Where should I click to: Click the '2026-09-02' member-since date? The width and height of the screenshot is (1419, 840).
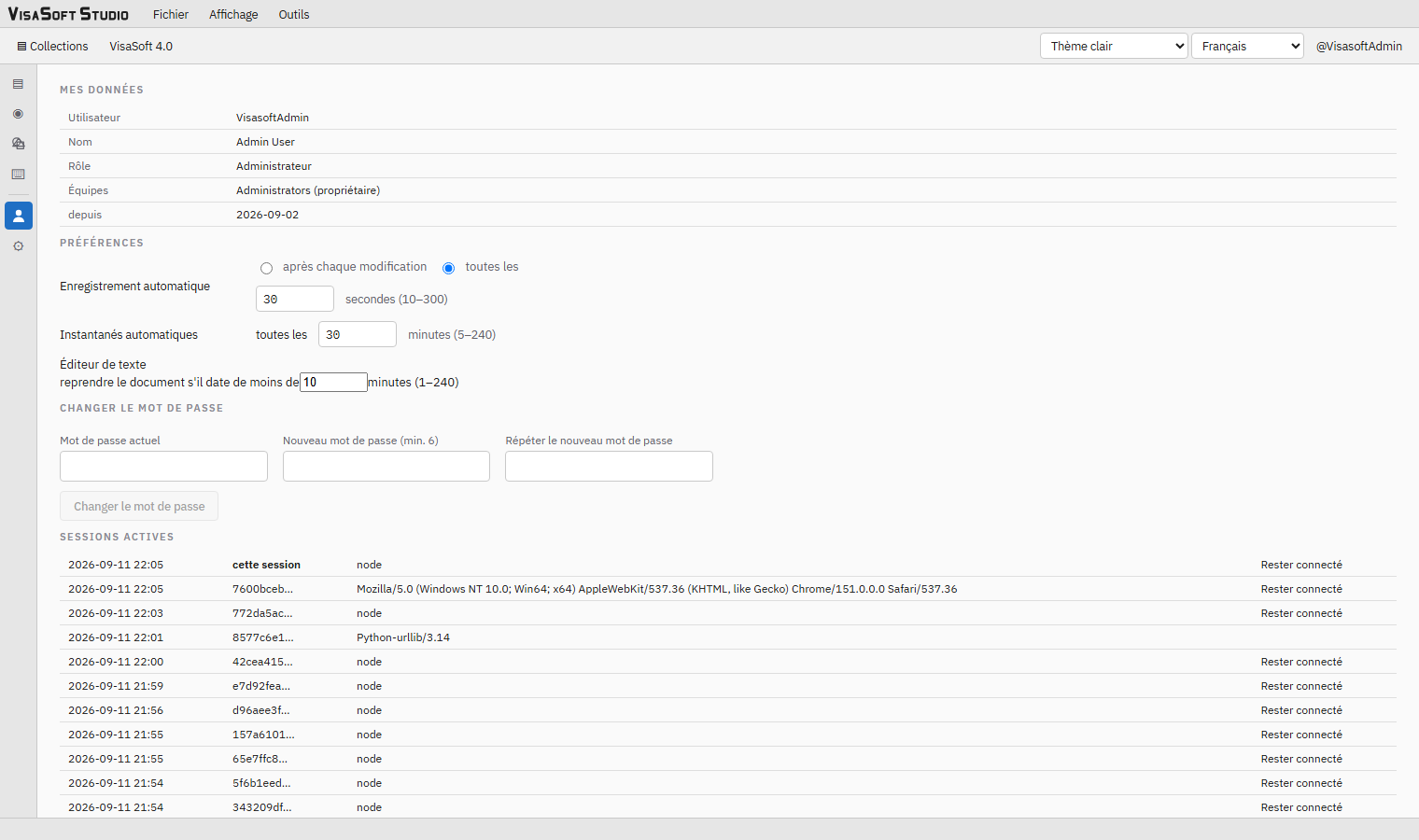[x=268, y=215]
